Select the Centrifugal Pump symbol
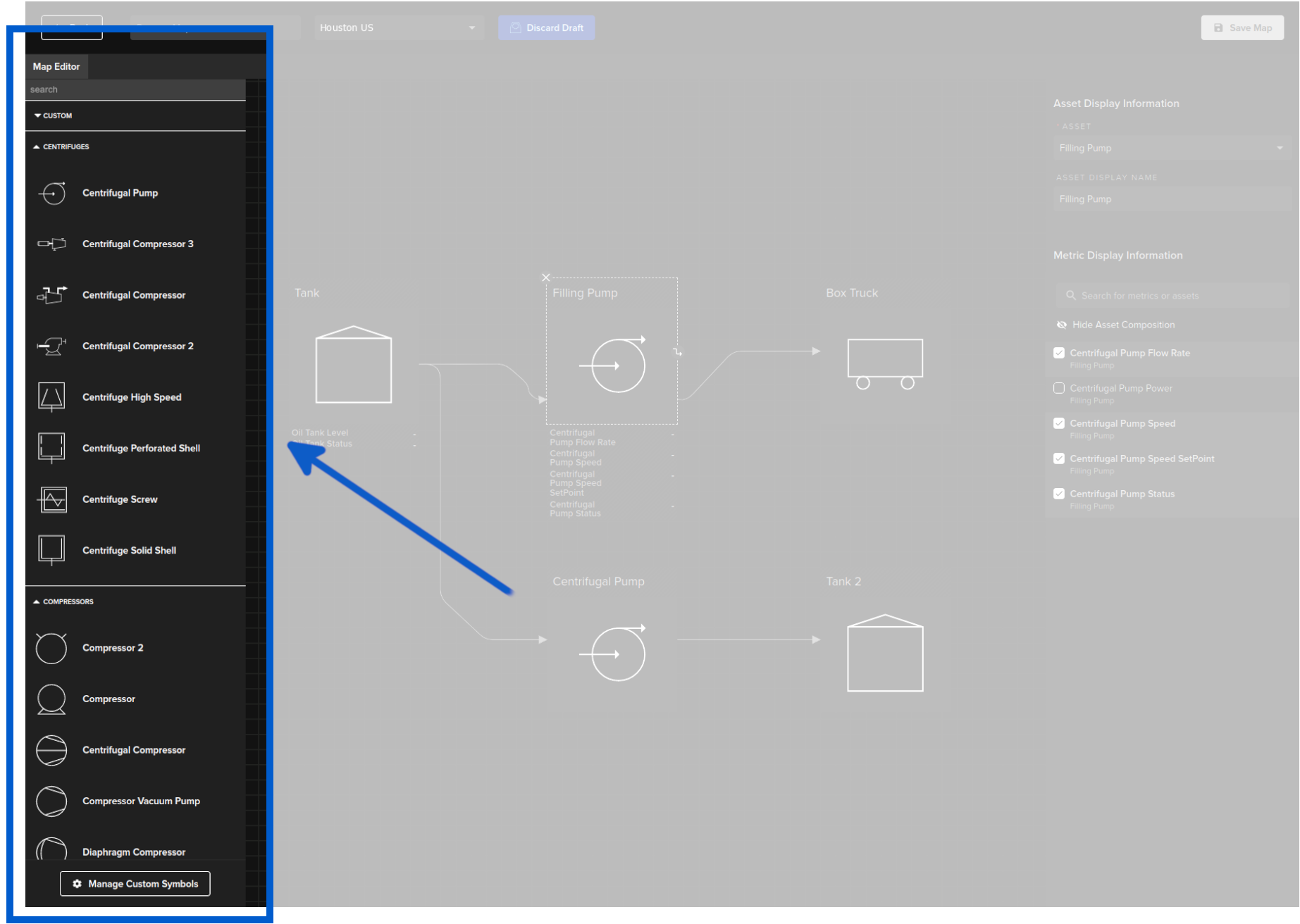This screenshot has width=1300, height=924. [x=120, y=192]
